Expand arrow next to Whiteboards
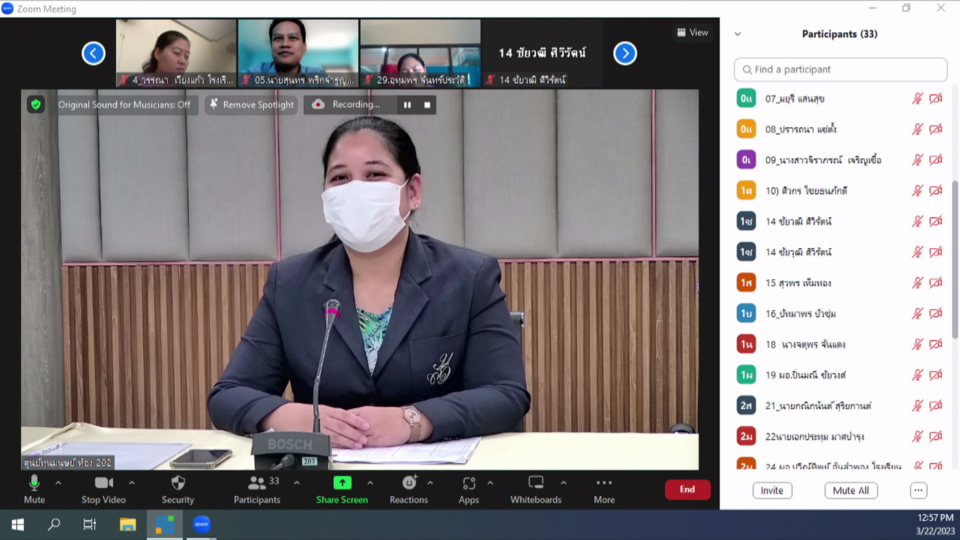This screenshot has height=540, width=960. [564, 483]
